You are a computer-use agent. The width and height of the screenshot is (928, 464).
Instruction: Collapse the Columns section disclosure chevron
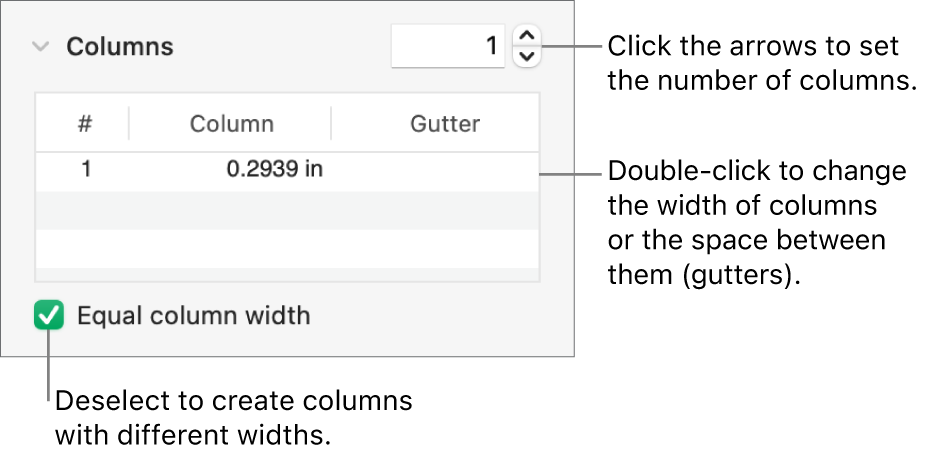point(40,47)
